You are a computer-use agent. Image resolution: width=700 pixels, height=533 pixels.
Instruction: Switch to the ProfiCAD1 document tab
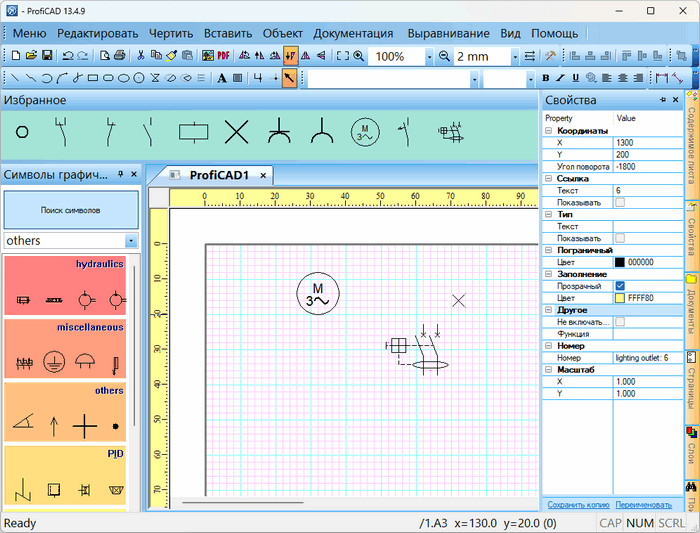(x=218, y=174)
